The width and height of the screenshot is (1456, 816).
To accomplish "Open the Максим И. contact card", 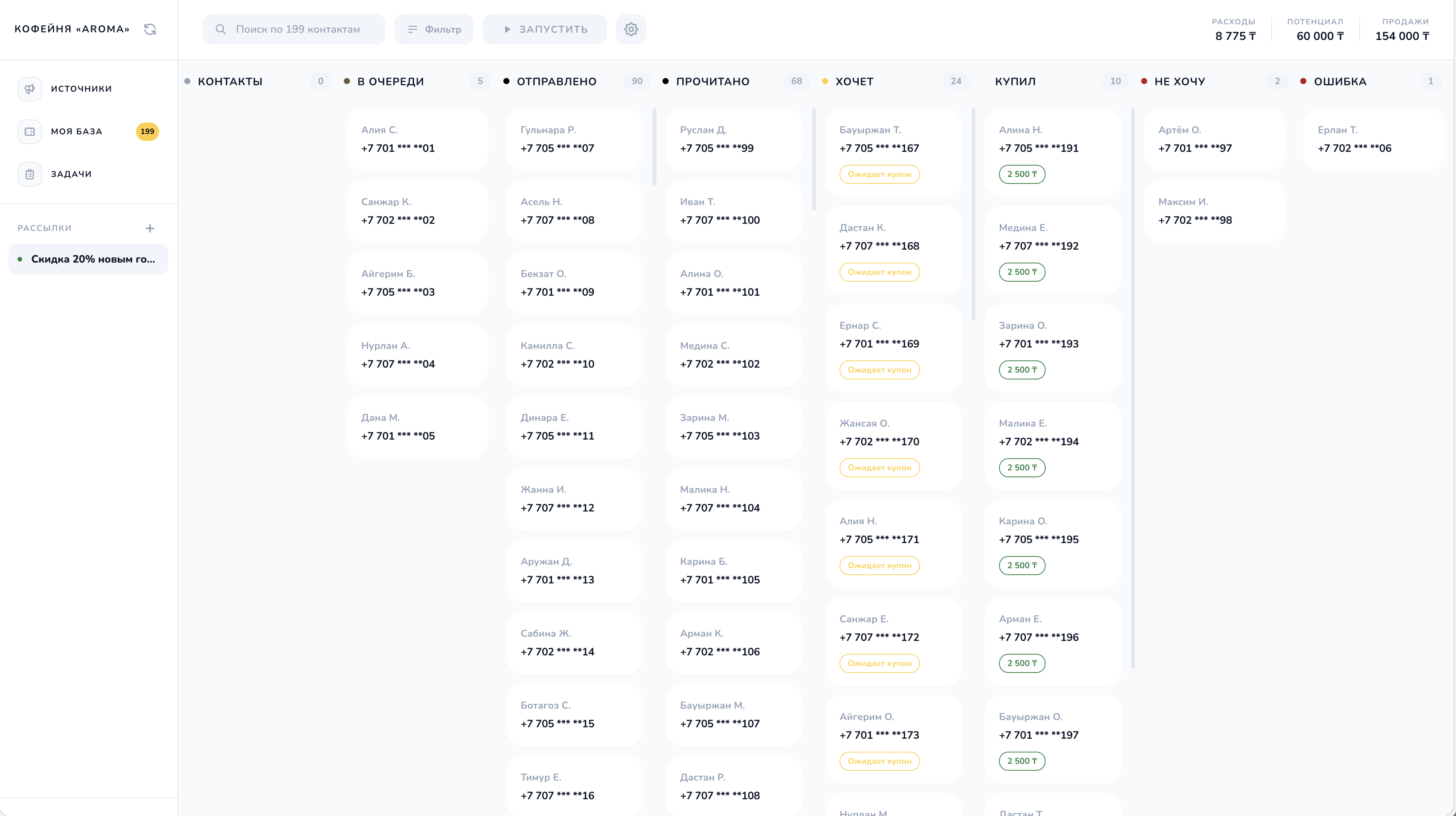I will [x=1214, y=211].
